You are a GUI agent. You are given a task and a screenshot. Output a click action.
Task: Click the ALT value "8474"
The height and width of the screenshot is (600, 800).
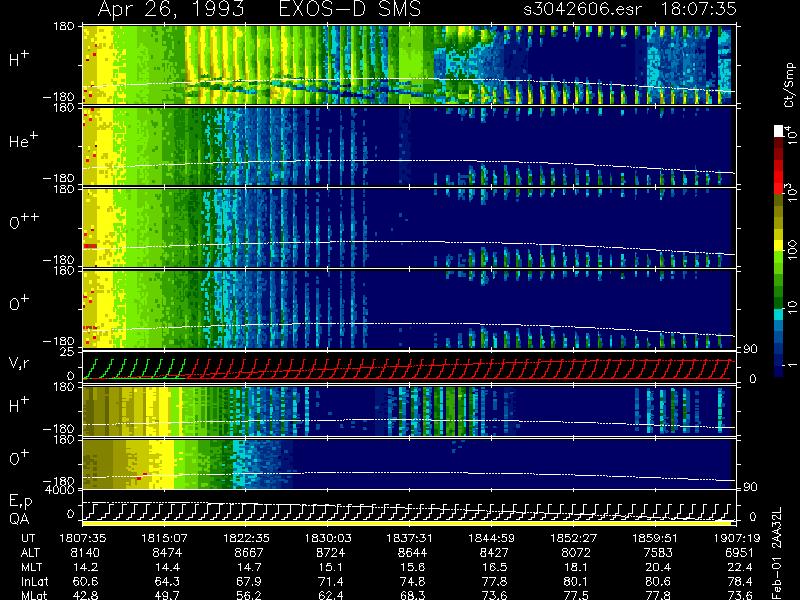167,553
